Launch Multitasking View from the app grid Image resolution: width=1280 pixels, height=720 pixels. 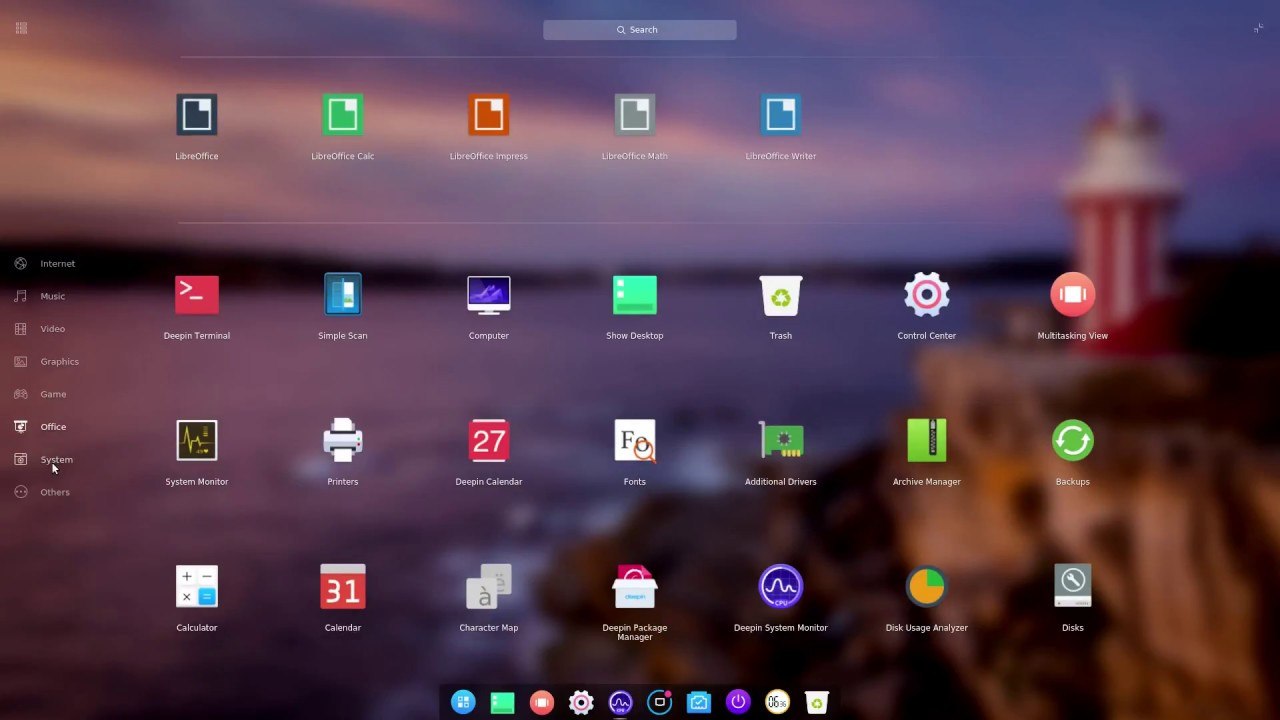point(1073,295)
